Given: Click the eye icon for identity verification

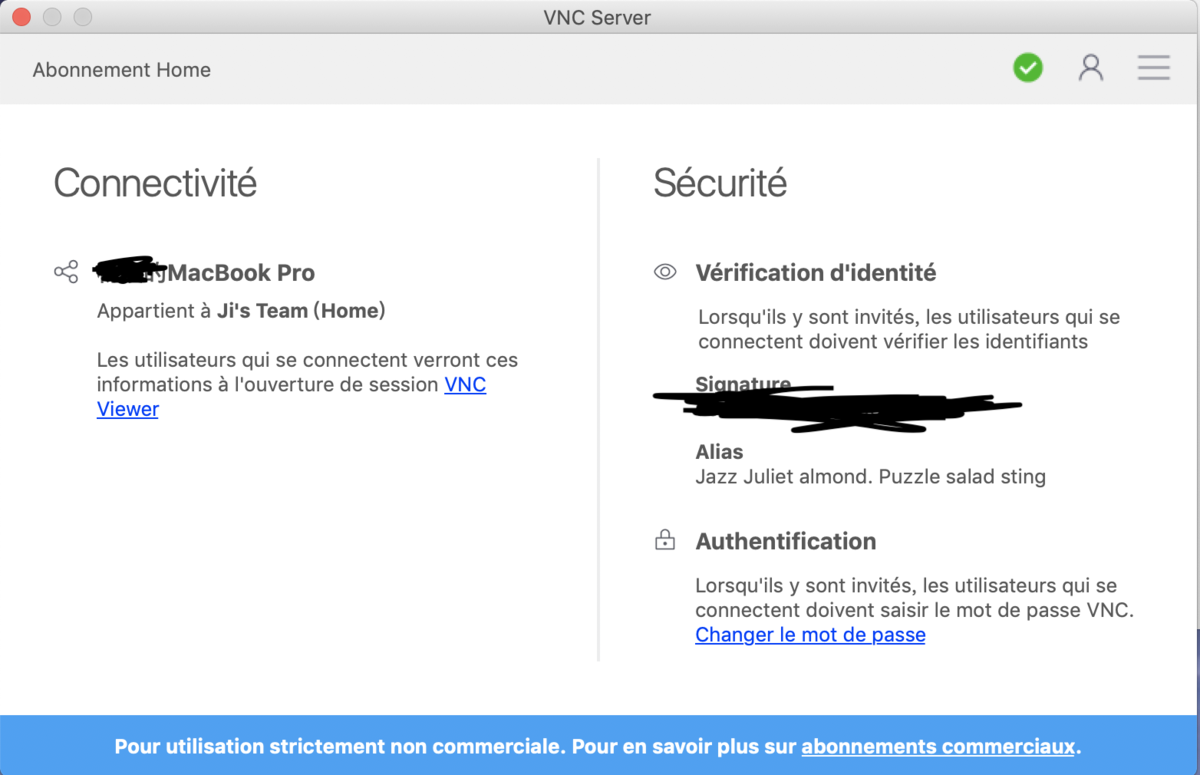Looking at the screenshot, I should click(x=665, y=272).
